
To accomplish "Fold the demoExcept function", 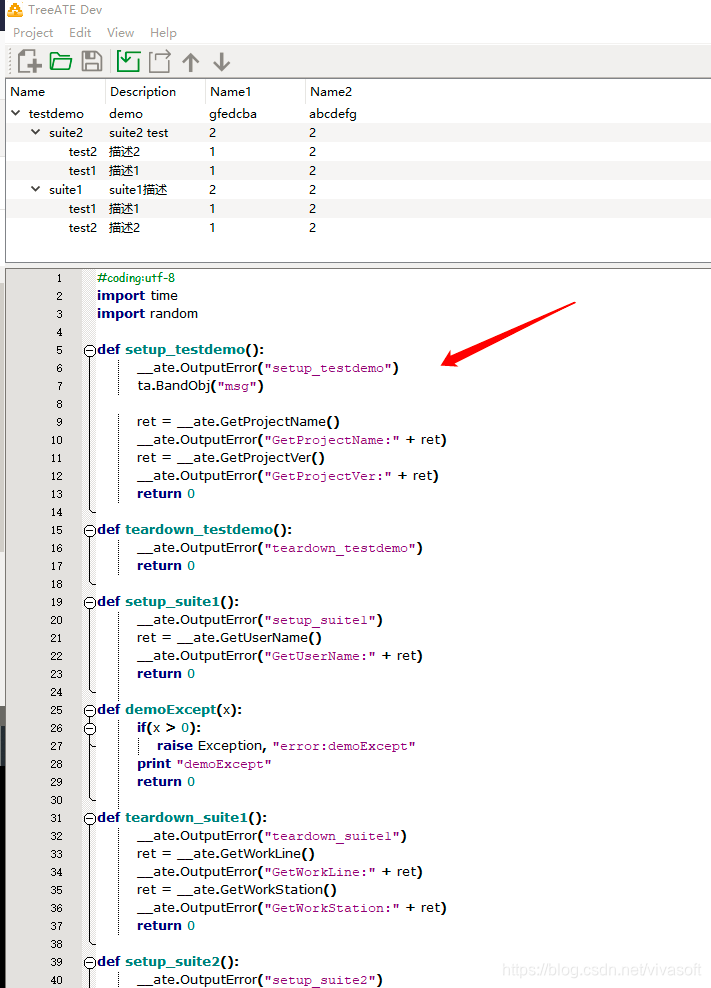I will tap(90, 711).
